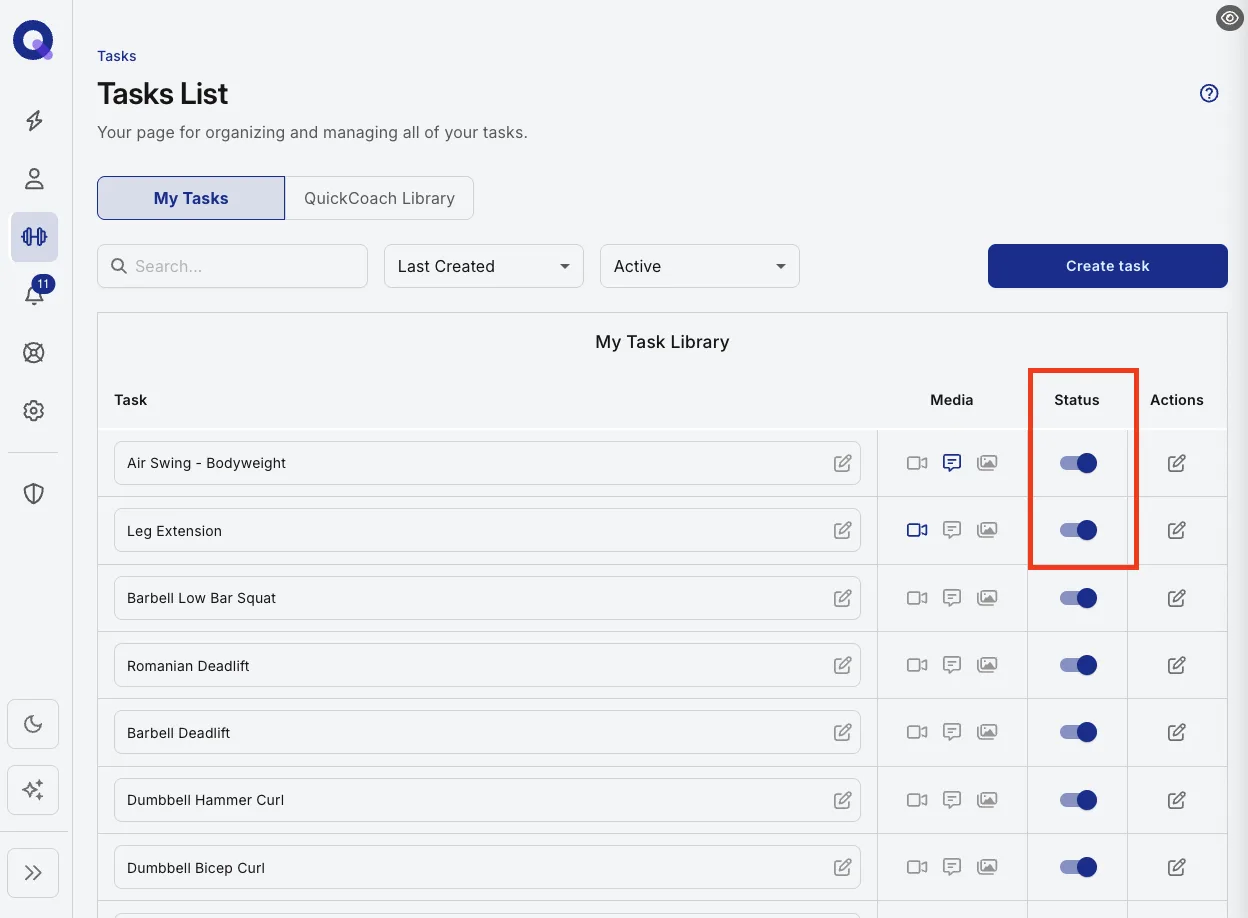
Task: Rename pencil inside Barbell Deadlift name field
Action: 843,732
